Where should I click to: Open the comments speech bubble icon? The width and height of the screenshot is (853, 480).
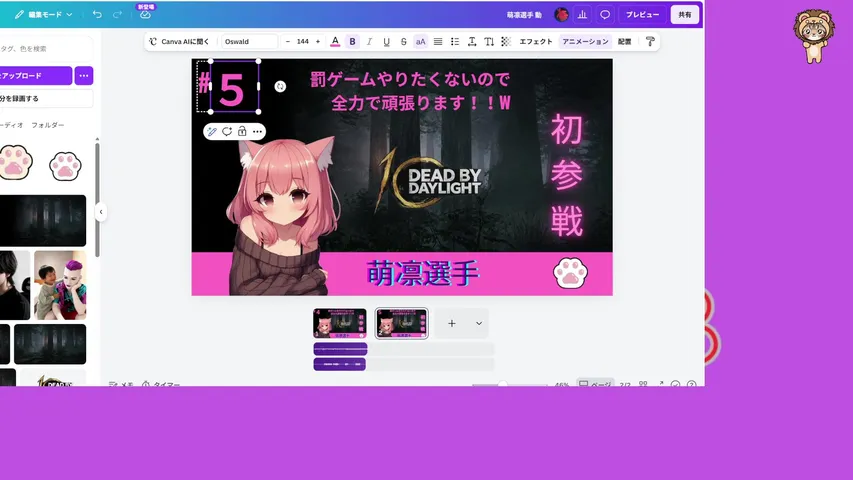click(605, 15)
